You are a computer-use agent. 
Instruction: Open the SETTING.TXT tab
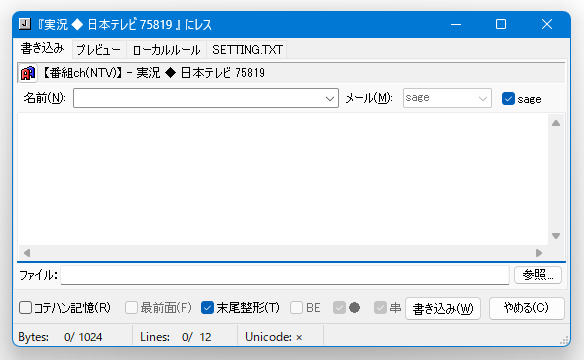[x=247, y=50]
